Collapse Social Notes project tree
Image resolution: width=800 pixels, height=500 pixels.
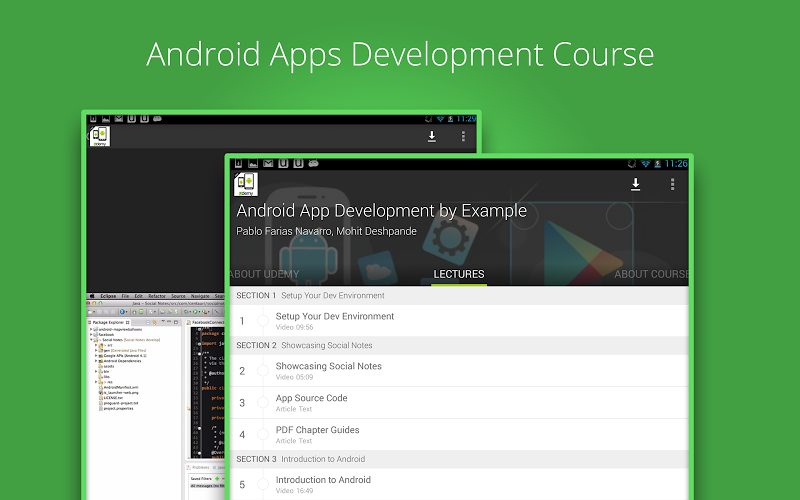(91, 340)
